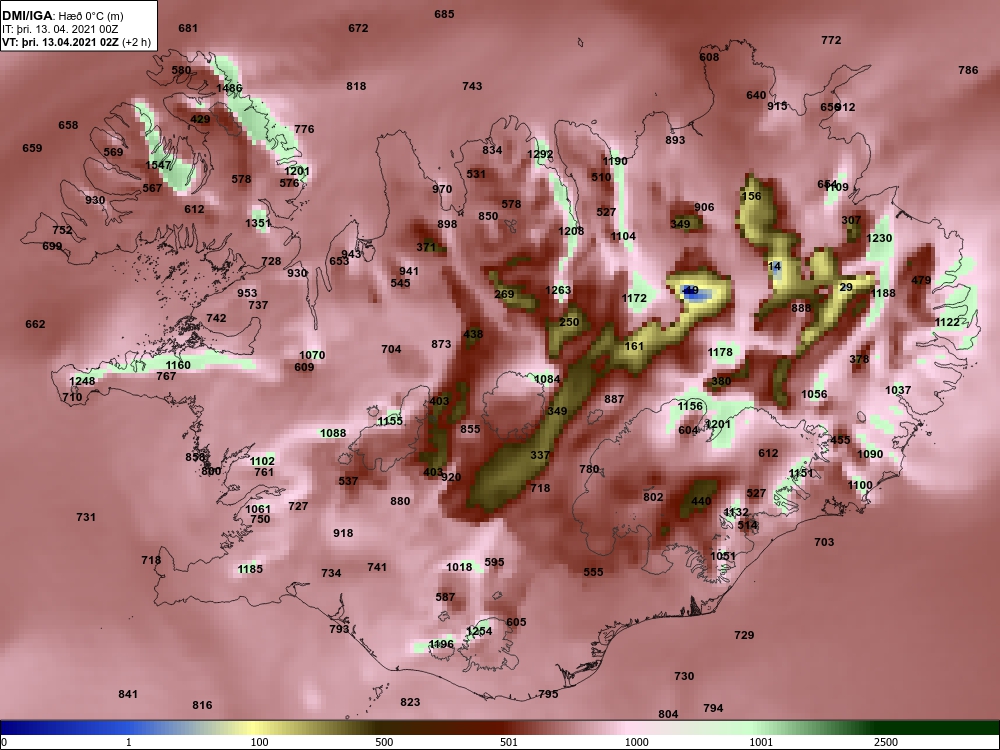Viewport: 1000px width, 750px height.
Task: Click the map value 1172
Action: 634,298
